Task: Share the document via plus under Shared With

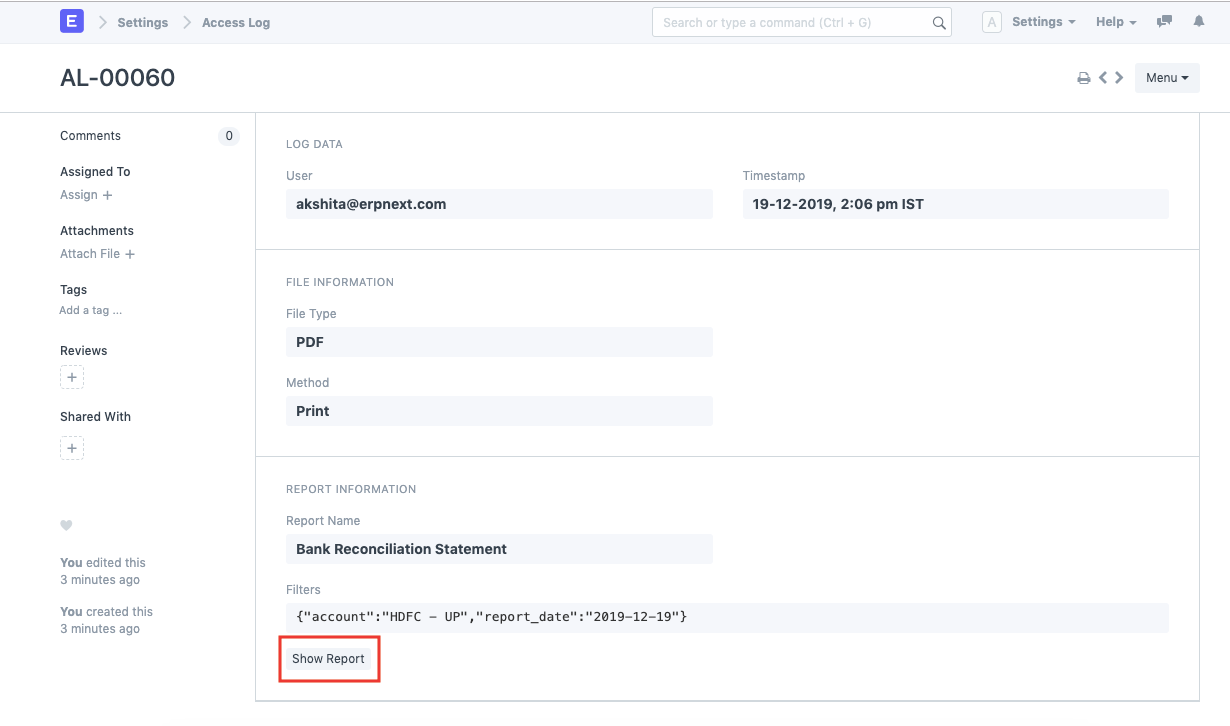Action: pos(71,447)
